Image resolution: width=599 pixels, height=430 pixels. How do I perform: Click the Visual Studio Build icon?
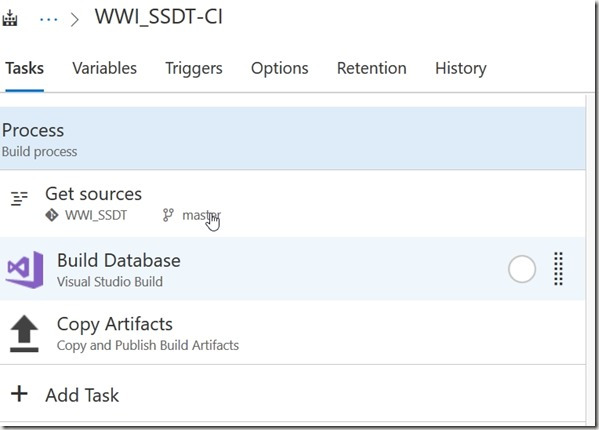(x=25, y=270)
